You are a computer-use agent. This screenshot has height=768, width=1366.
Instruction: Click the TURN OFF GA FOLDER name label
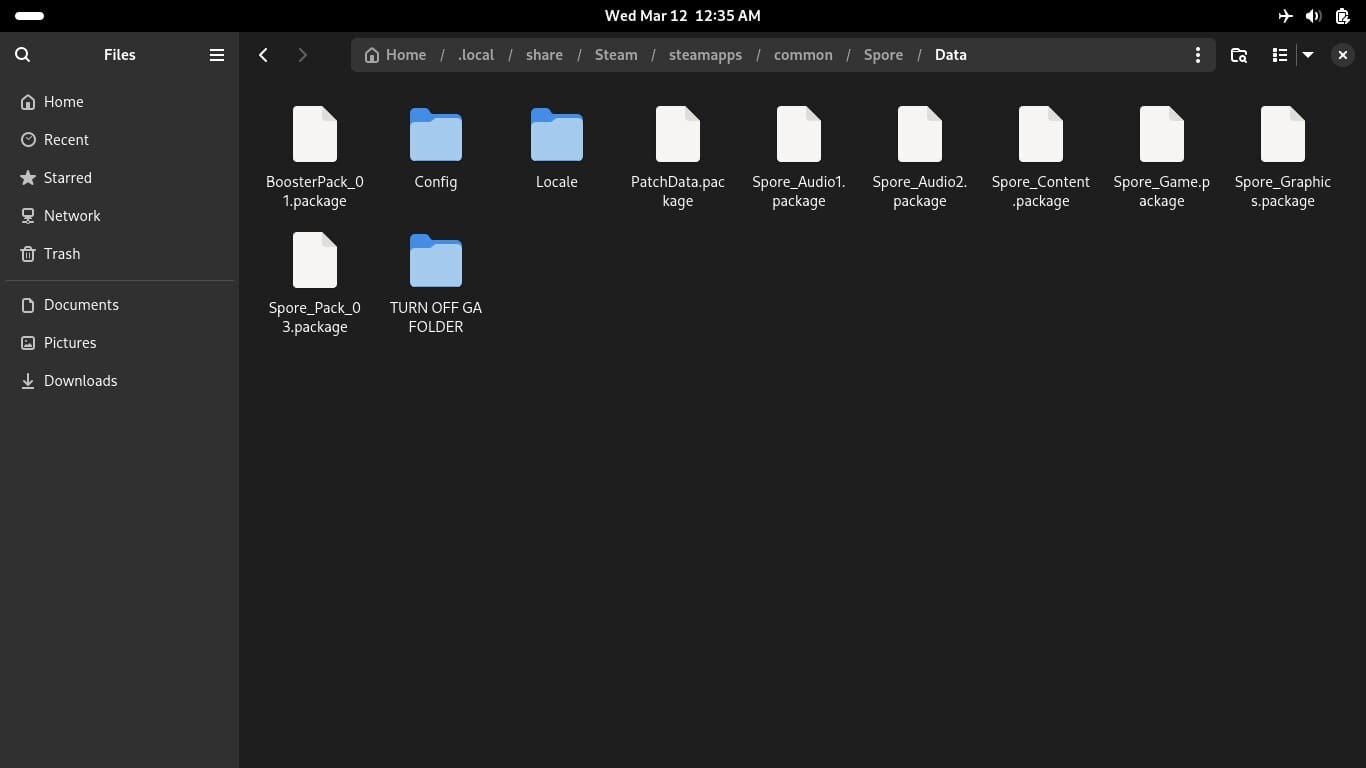436,317
